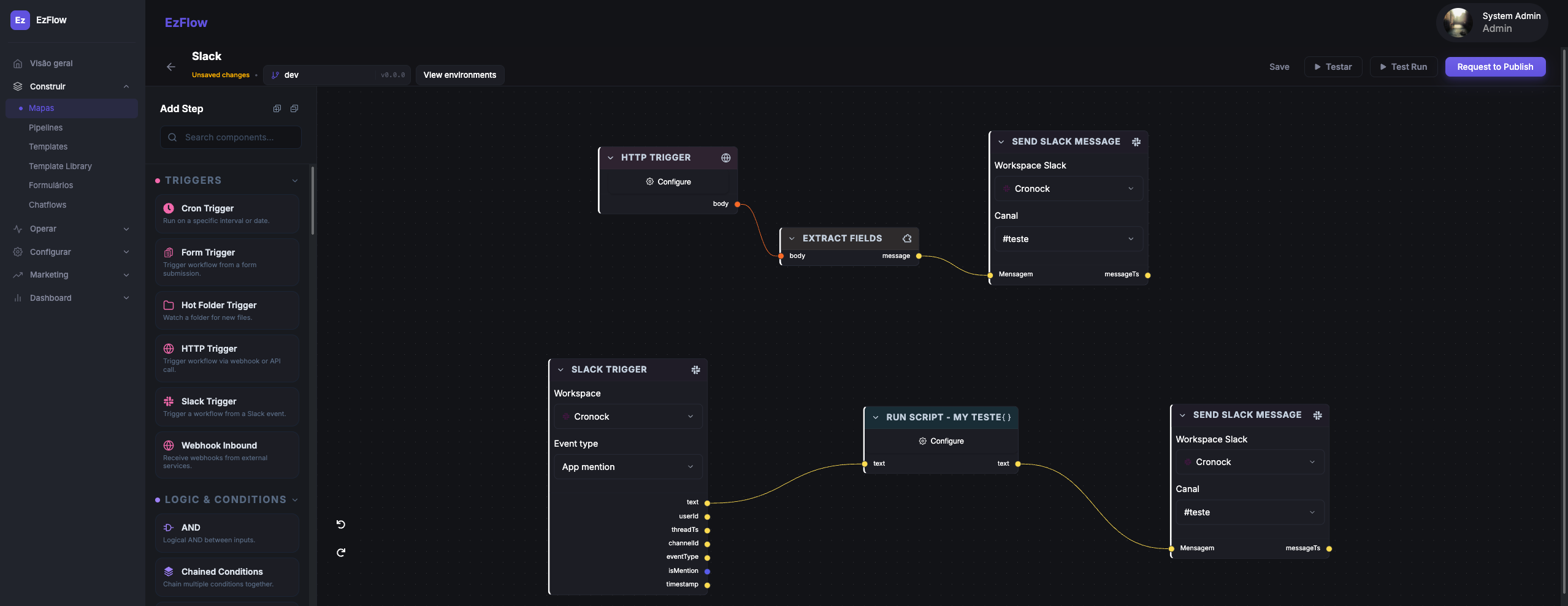Screen dimensions: 1568x606
Task: Click the Cron Trigger clock icon
Action: tap(169, 208)
